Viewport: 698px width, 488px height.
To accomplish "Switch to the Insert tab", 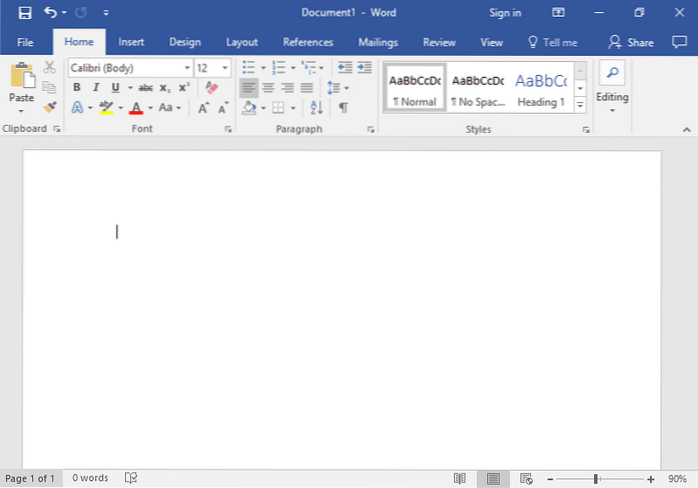I will pyautogui.click(x=131, y=42).
